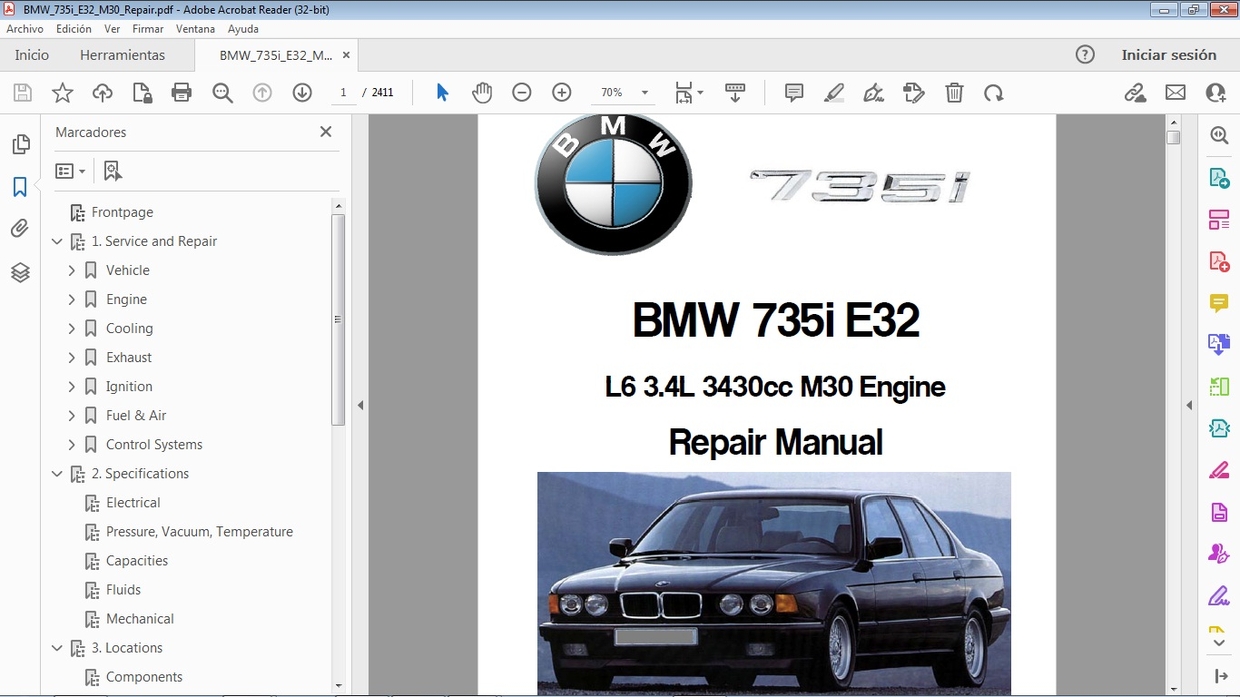Open the help question mark icon

1085,55
